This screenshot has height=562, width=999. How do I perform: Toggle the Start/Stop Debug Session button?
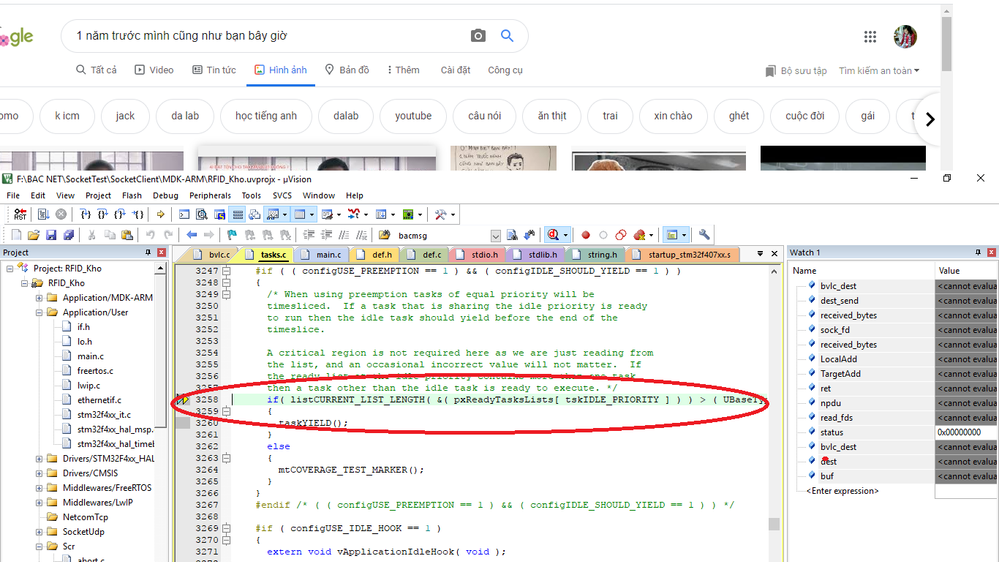coord(554,235)
